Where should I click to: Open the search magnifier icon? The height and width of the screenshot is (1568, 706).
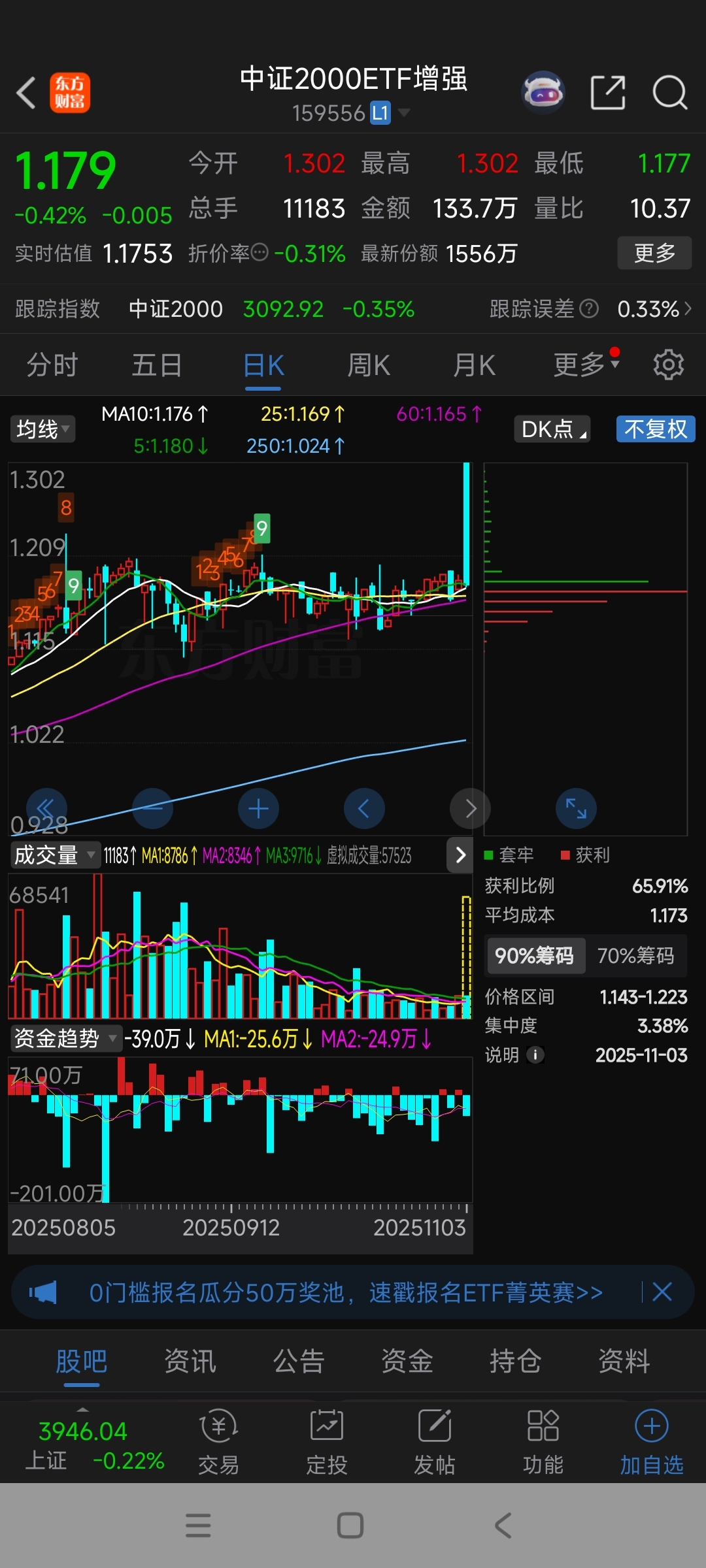[670, 93]
